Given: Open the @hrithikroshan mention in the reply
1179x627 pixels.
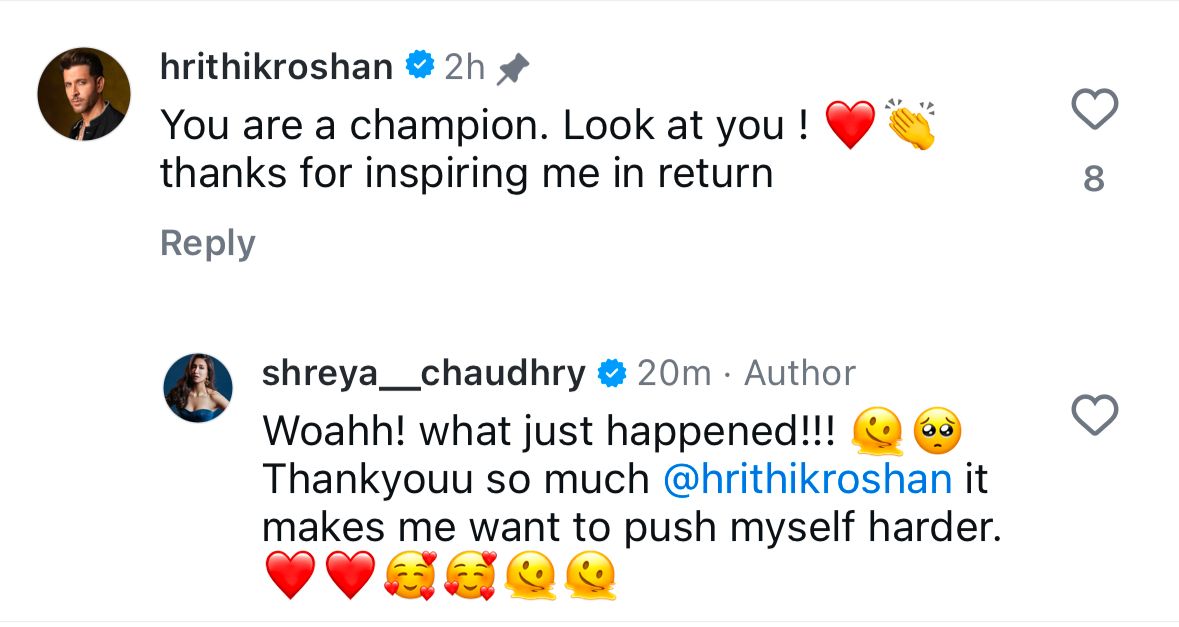Looking at the screenshot, I should (807, 480).
